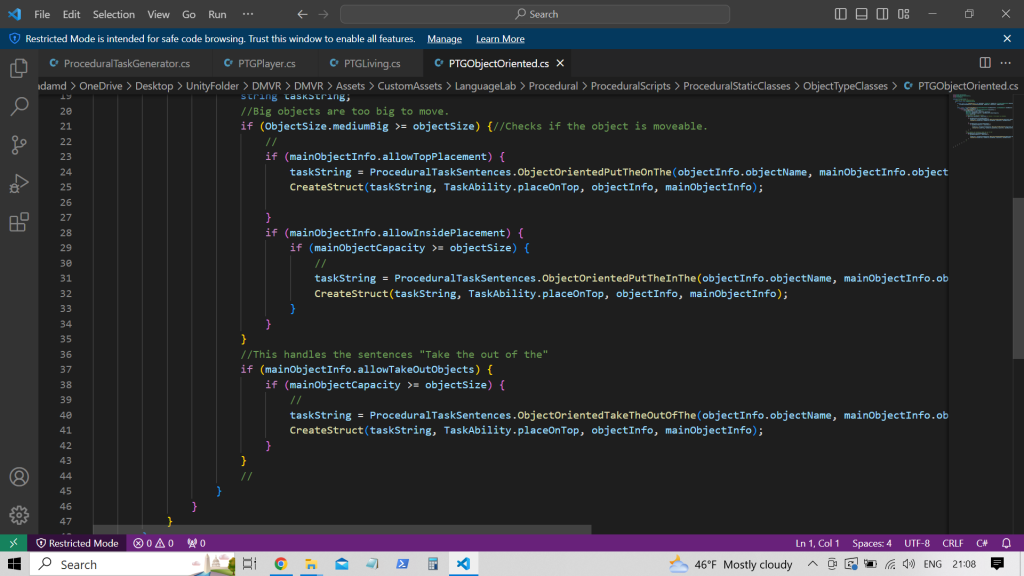Viewport: 1024px width, 576px height.
Task: Open the Search view in activity bar
Action: coord(19,106)
